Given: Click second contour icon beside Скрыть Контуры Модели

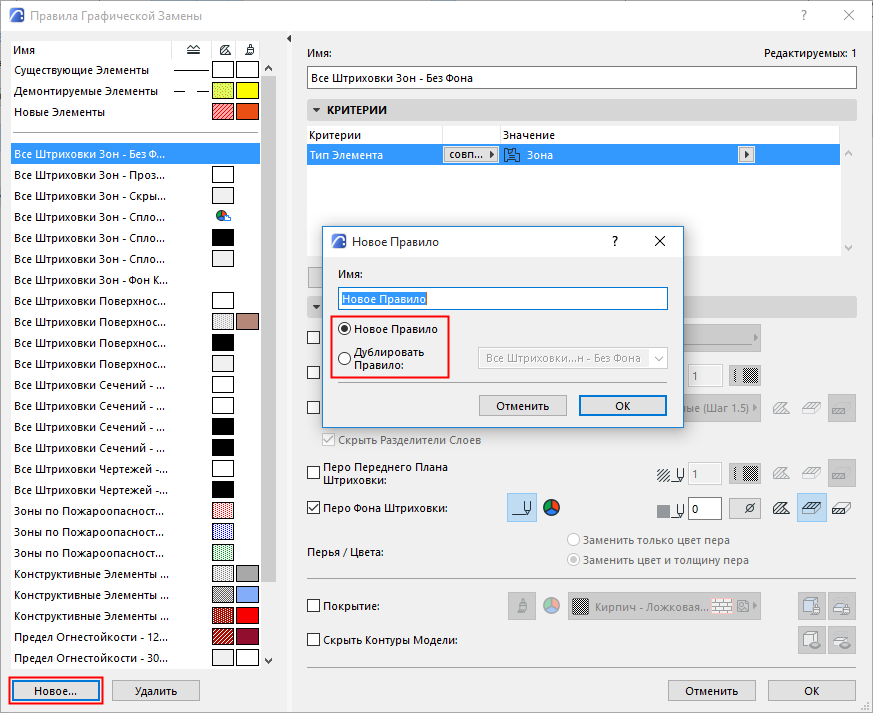Looking at the screenshot, I should 841,640.
